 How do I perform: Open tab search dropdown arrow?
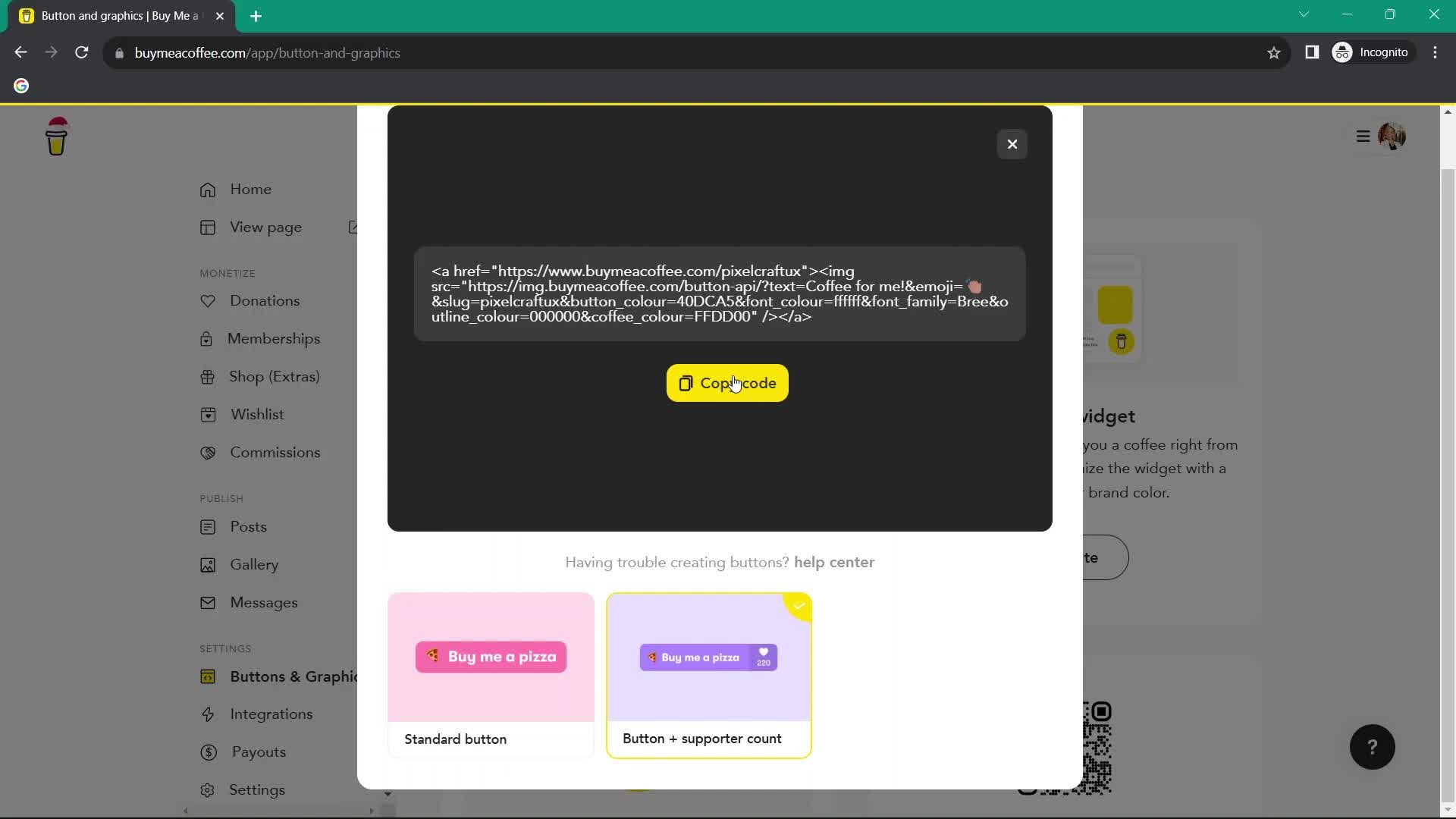(1304, 14)
